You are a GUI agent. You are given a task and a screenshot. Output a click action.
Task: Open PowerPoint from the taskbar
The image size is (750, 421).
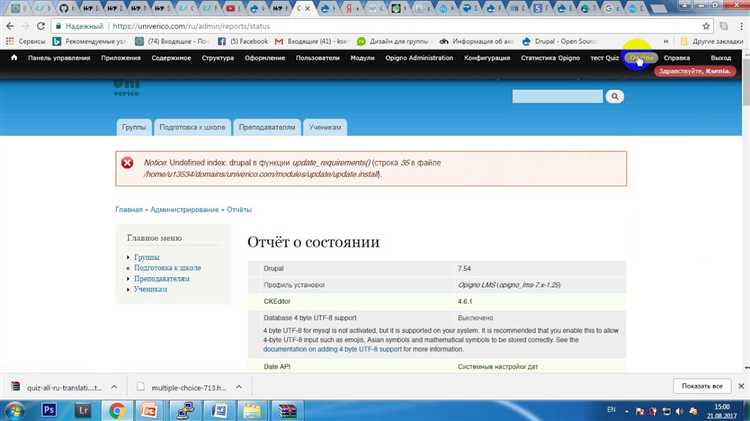pyautogui.click(x=149, y=410)
